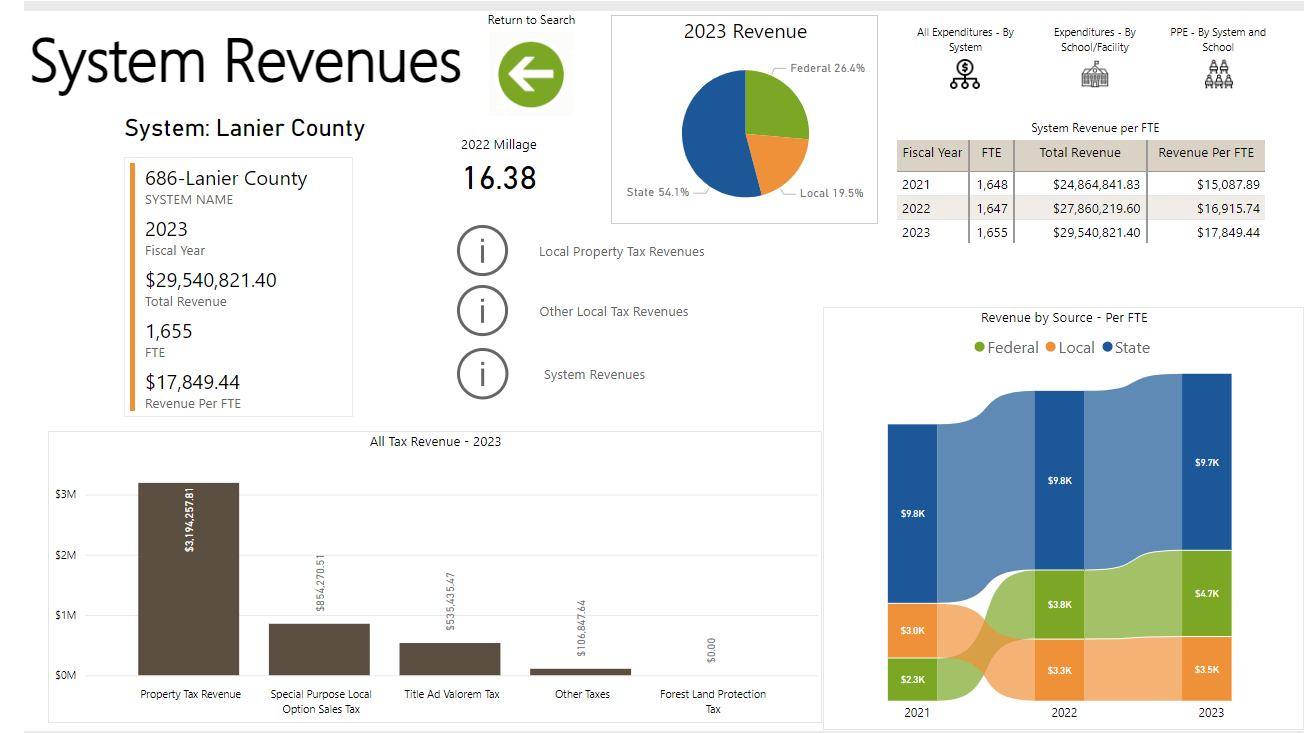Sort table by Total Revenue column header

(1080, 153)
